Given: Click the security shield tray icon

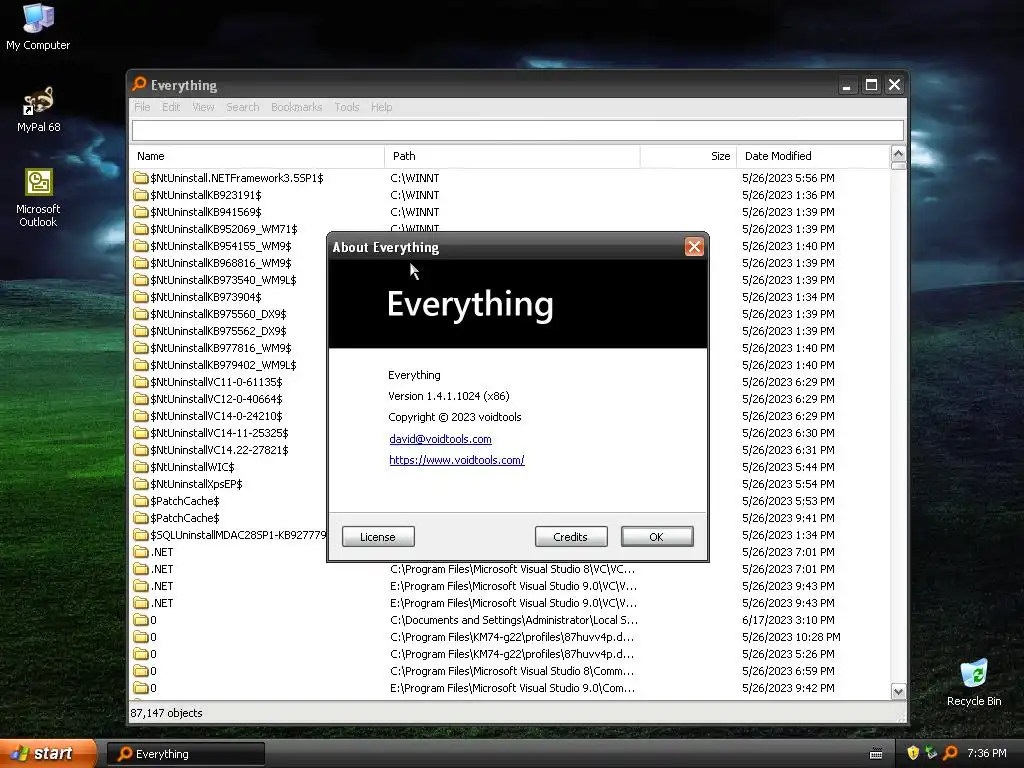Looking at the screenshot, I should 913,753.
